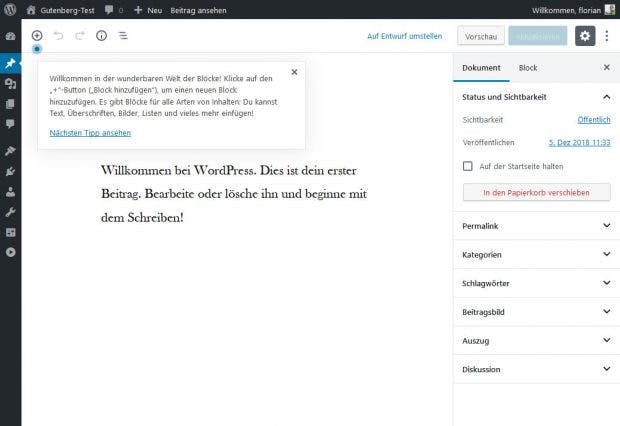Click In den Papierkorb verschieben
This screenshot has width=620, height=426.
click(x=537, y=193)
